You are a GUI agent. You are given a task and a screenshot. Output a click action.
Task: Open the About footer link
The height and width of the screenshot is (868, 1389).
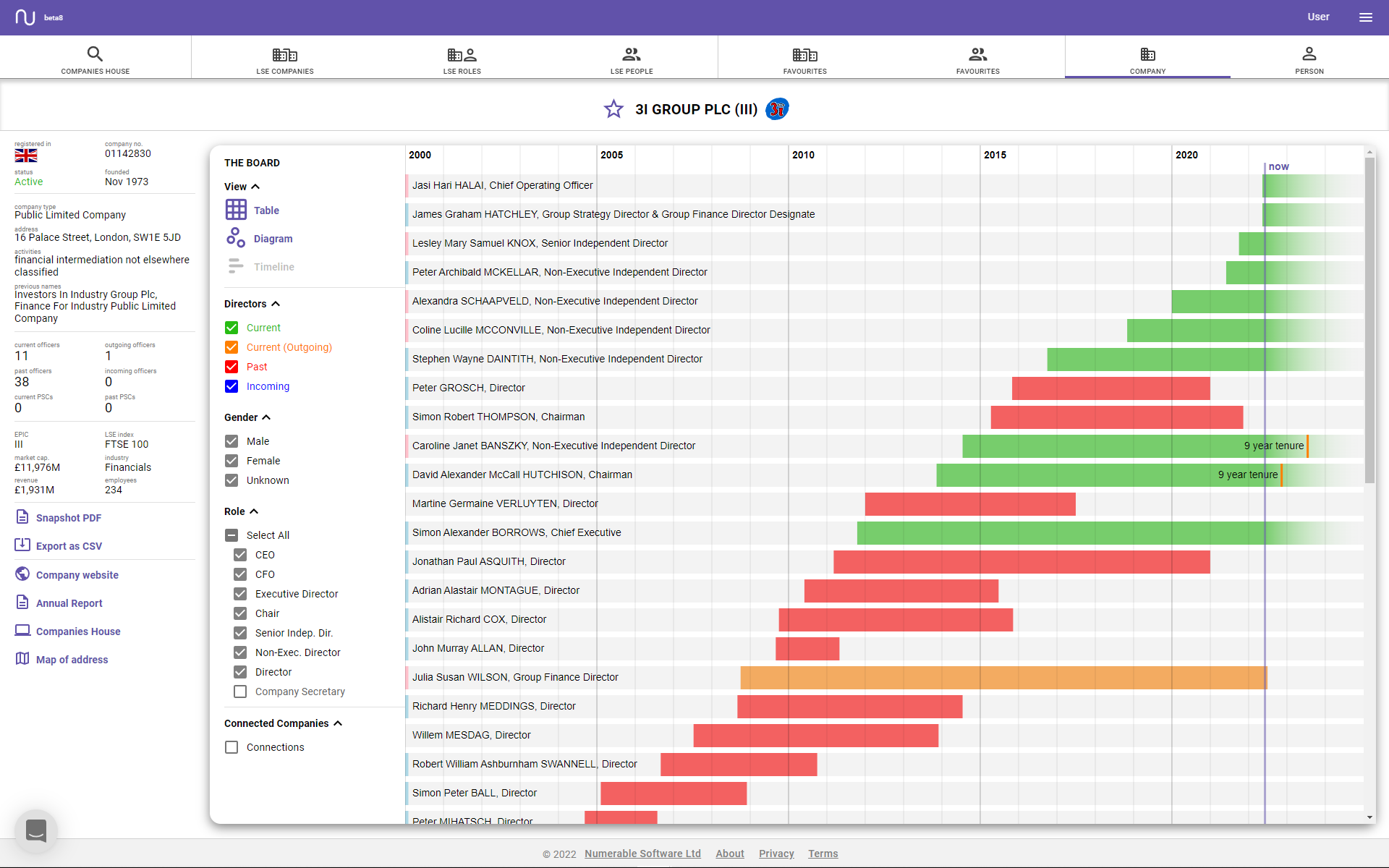[x=730, y=854]
